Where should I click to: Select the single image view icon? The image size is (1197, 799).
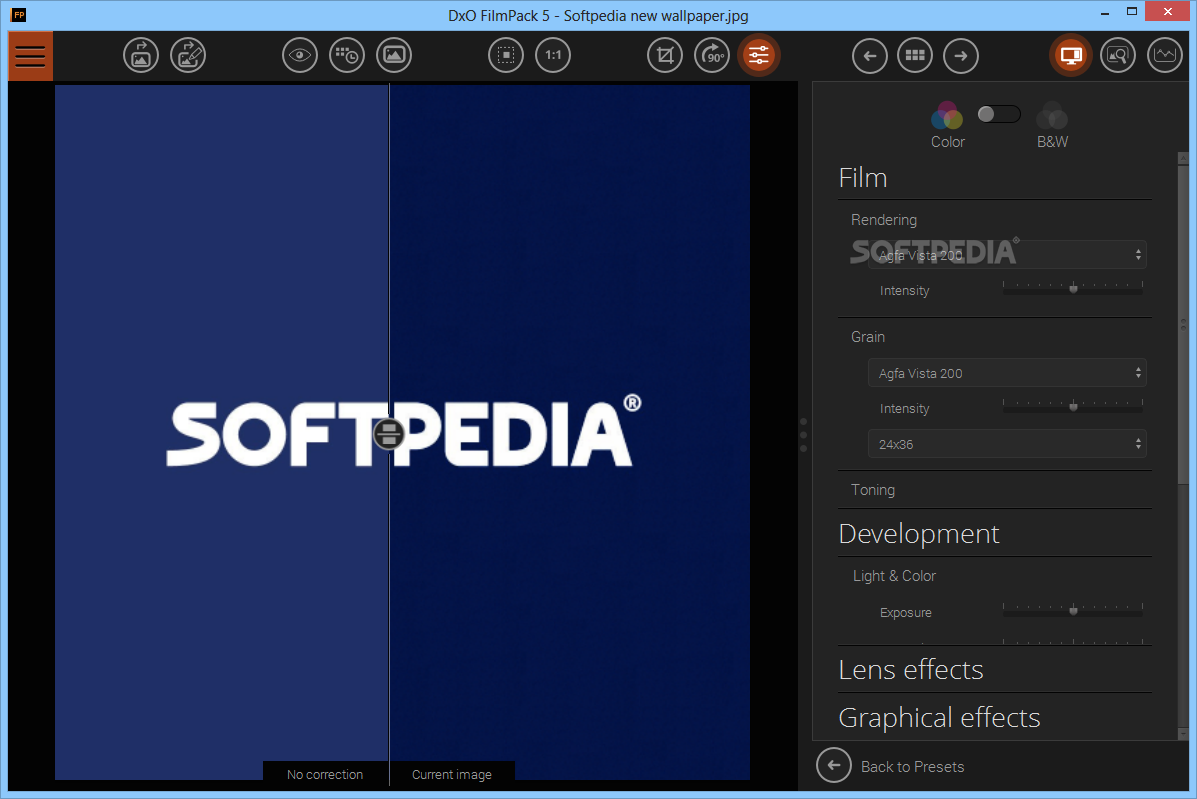[394, 55]
